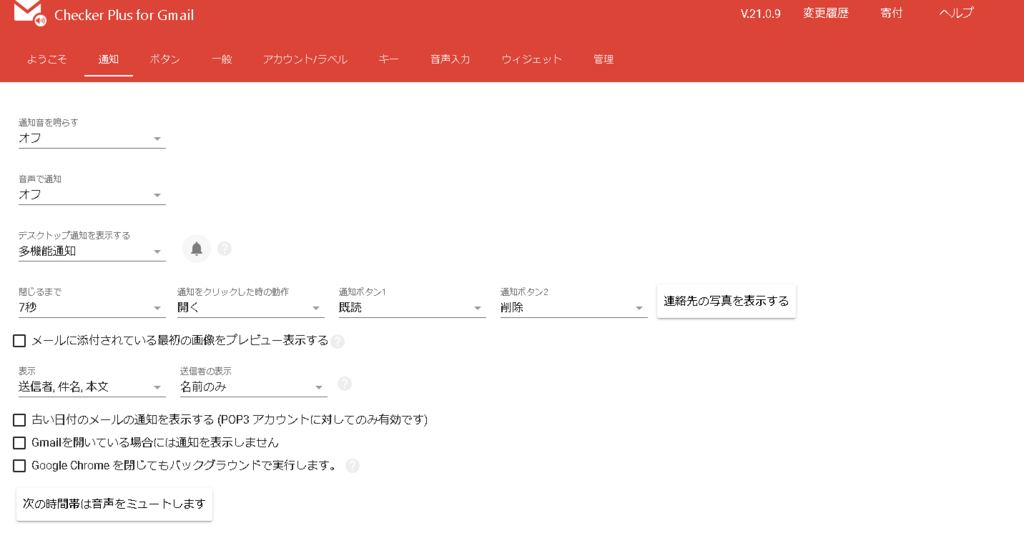Open the 変更履歴 link
Viewport: 1024px width, 533px height.
pyautogui.click(x=825, y=13)
